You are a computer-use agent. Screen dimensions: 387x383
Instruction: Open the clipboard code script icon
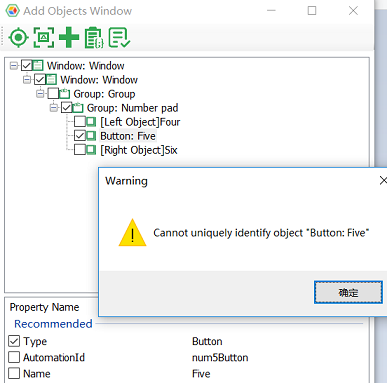click(x=94, y=37)
